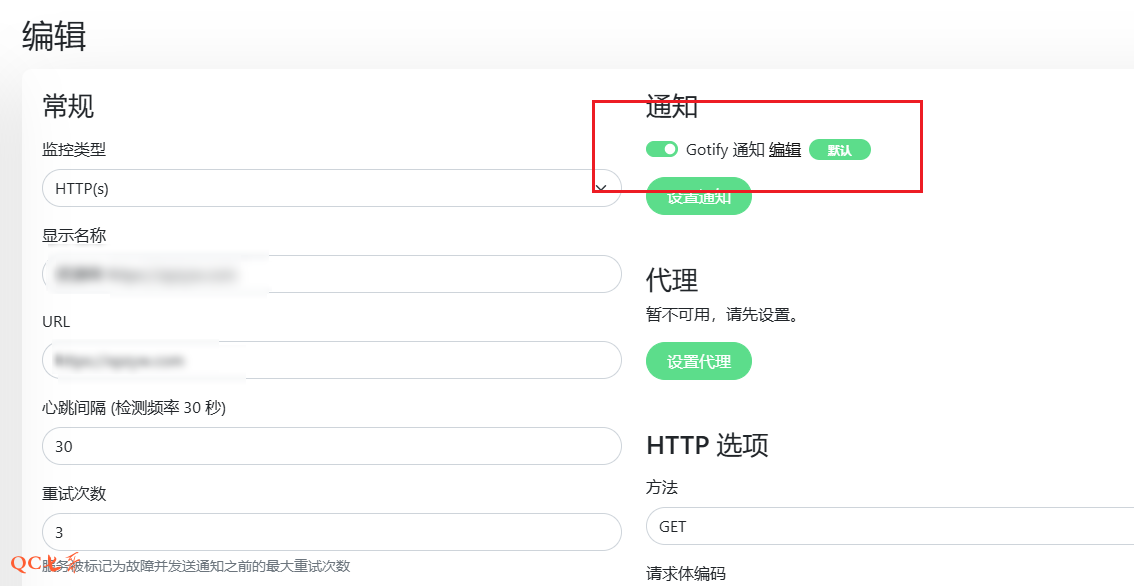Click the Gotify 通知 label text
Screen dimensions: 1134x586
(x=725, y=150)
